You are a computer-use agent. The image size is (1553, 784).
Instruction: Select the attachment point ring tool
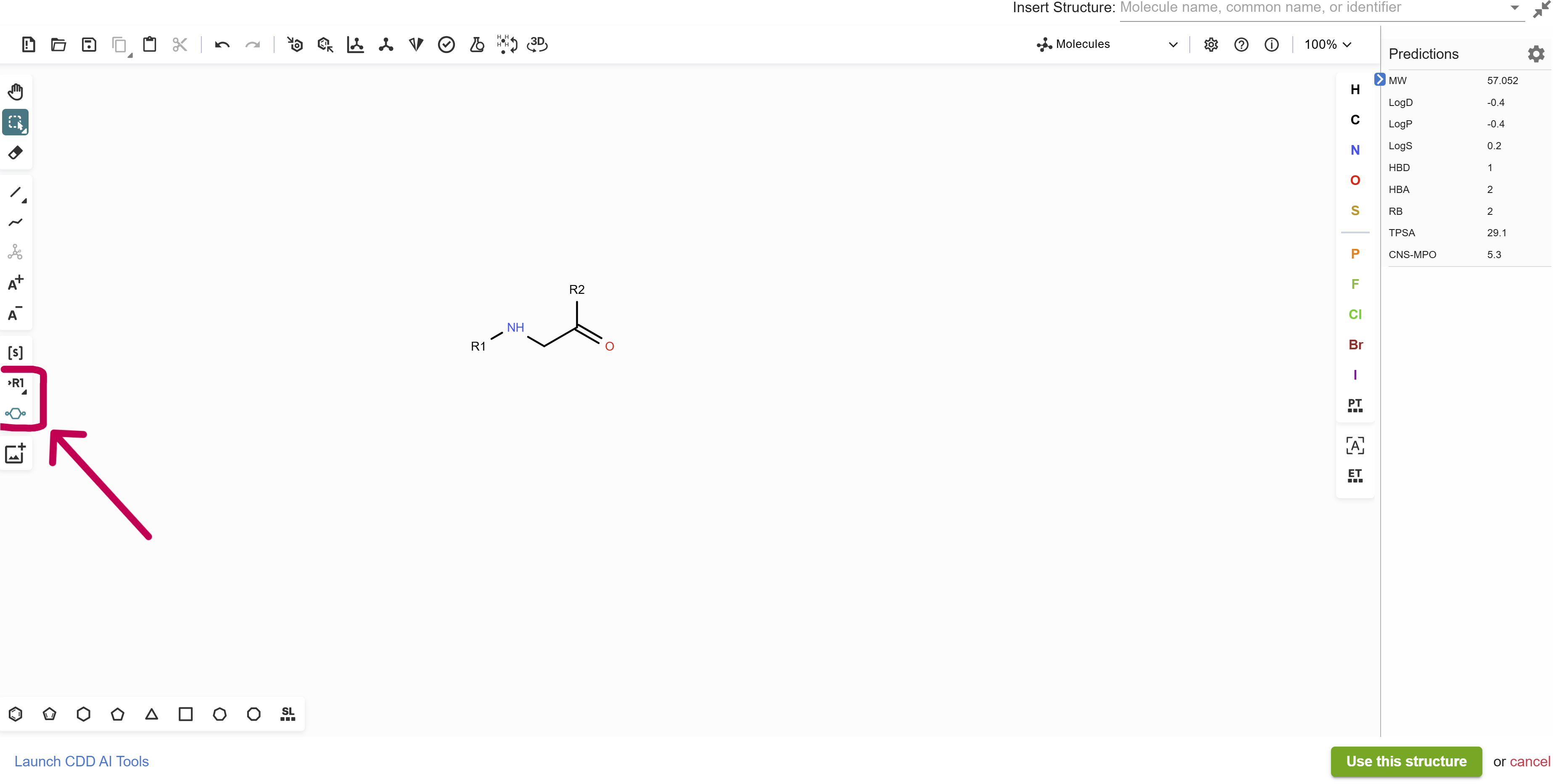(x=16, y=413)
